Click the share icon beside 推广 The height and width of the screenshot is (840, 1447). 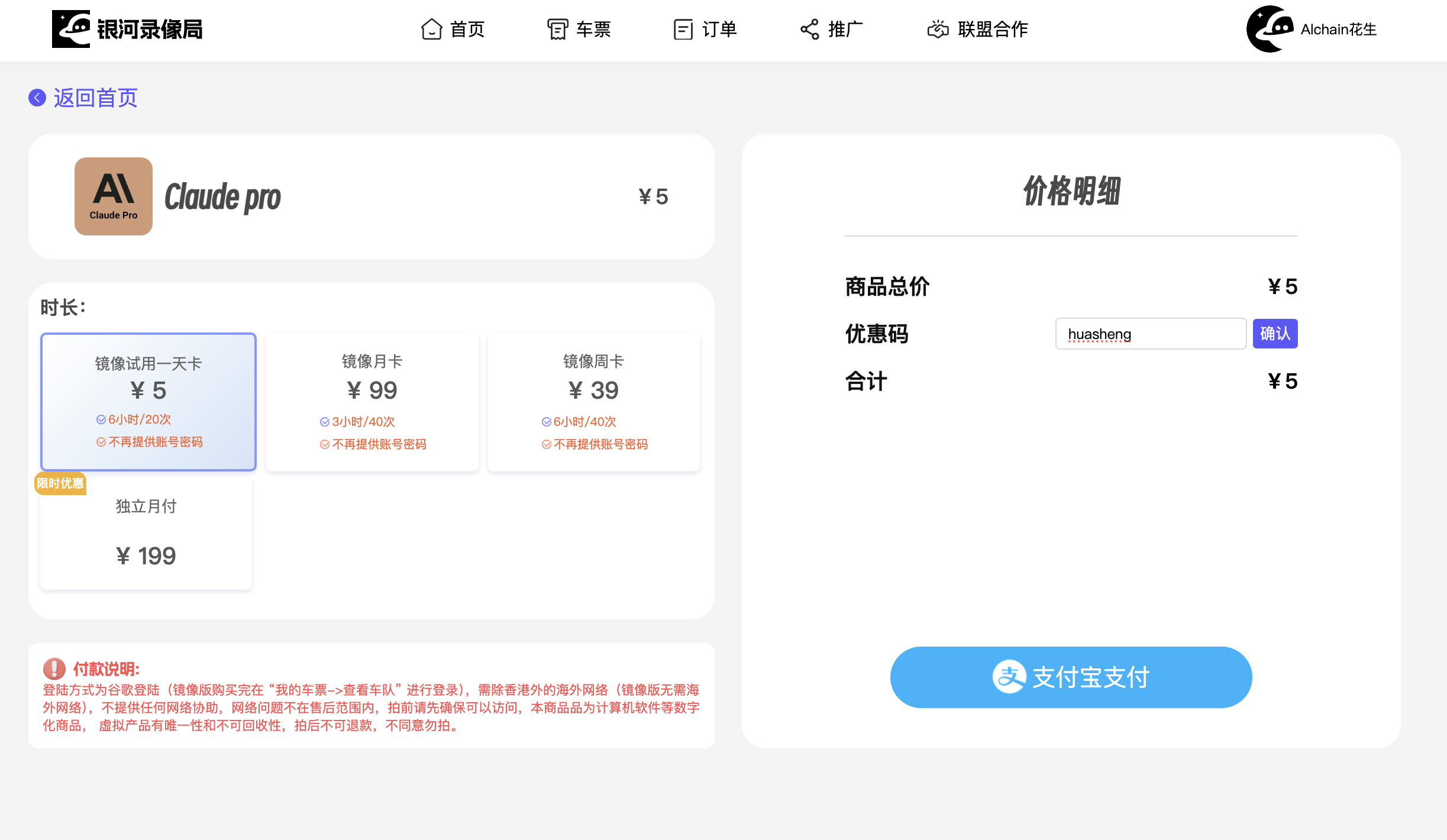[x=809, y=28]
